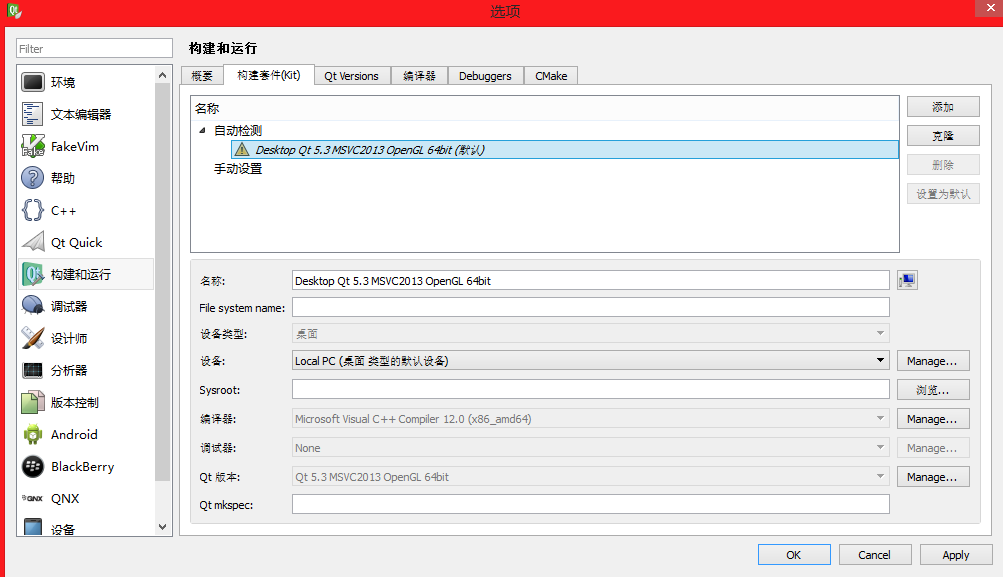This screenshot has height=577, width=1003.
Task: Open the Qt 版本 dropdown
Action: (x=590, y=477)
